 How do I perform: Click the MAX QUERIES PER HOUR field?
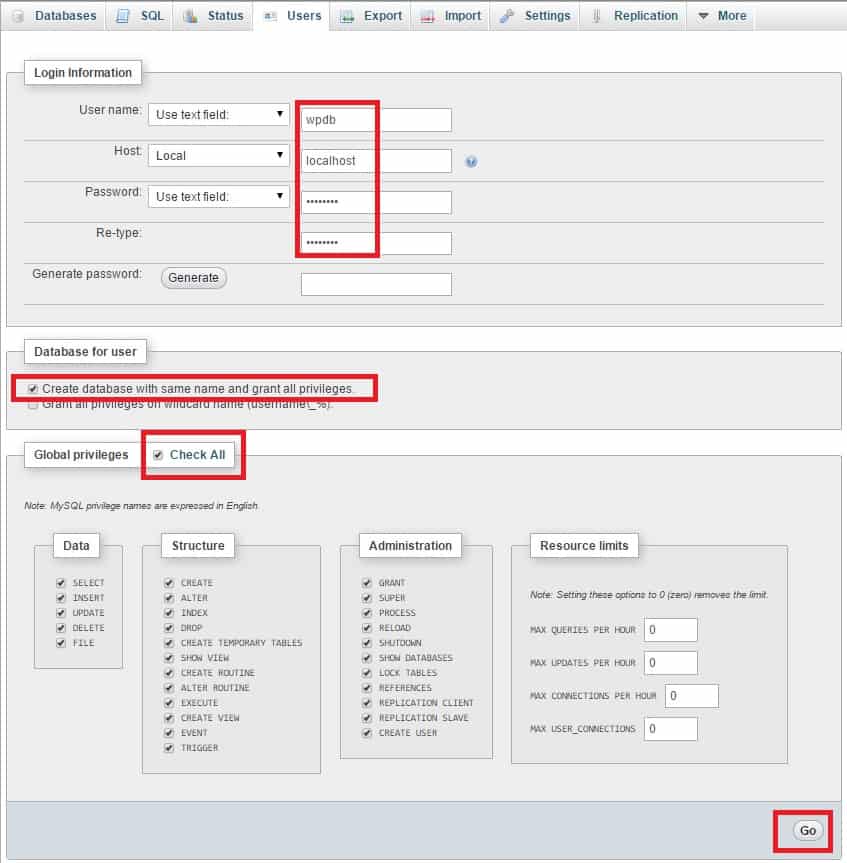point(670,630)
